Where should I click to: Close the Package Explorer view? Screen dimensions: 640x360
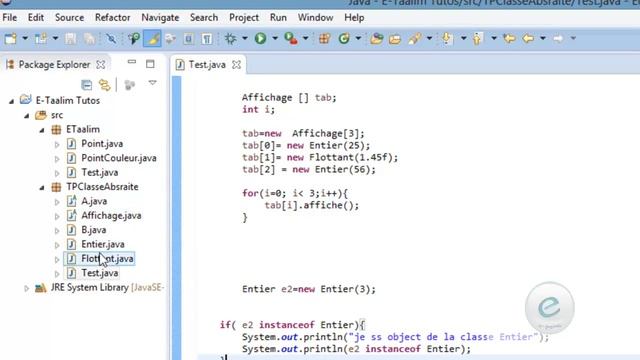point(100,64)
